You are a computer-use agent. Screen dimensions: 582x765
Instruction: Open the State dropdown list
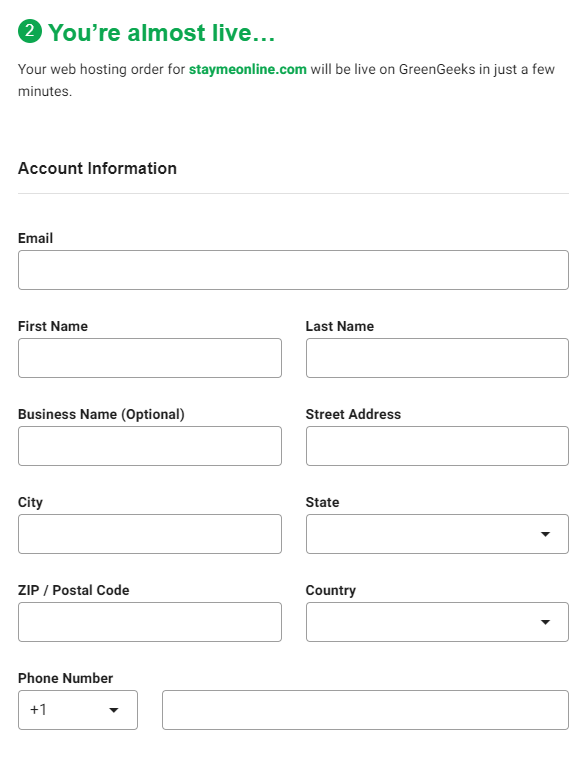[x=437, y=534]
